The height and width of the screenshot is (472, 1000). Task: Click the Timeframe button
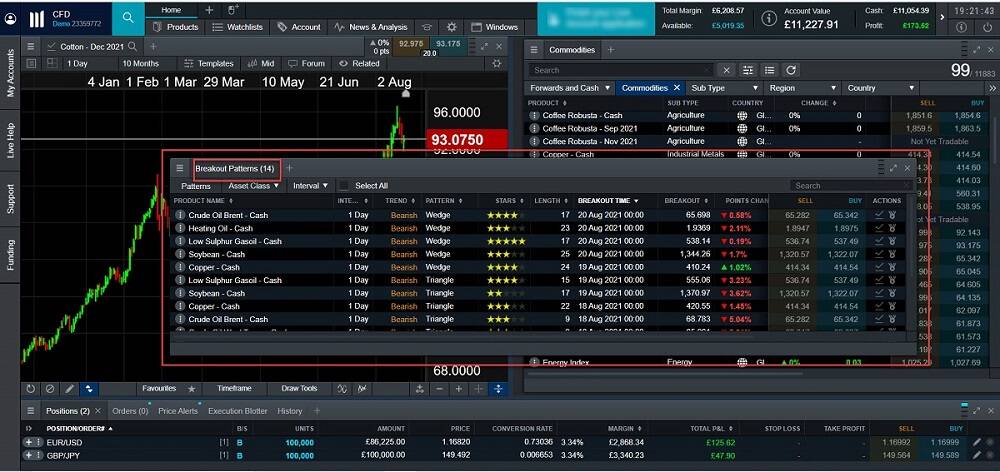234,388
